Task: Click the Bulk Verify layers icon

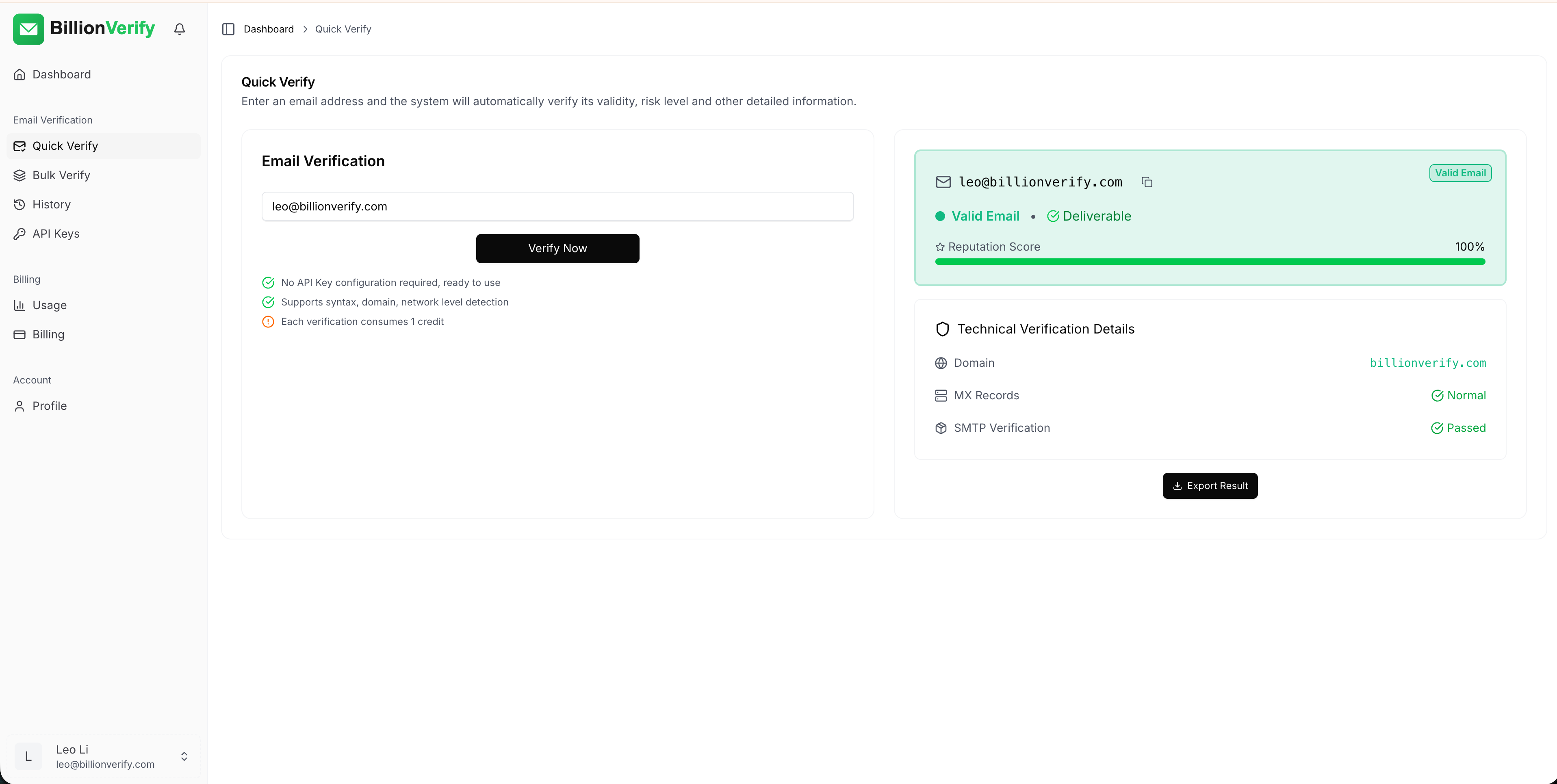Action: [x=20, y=175]
